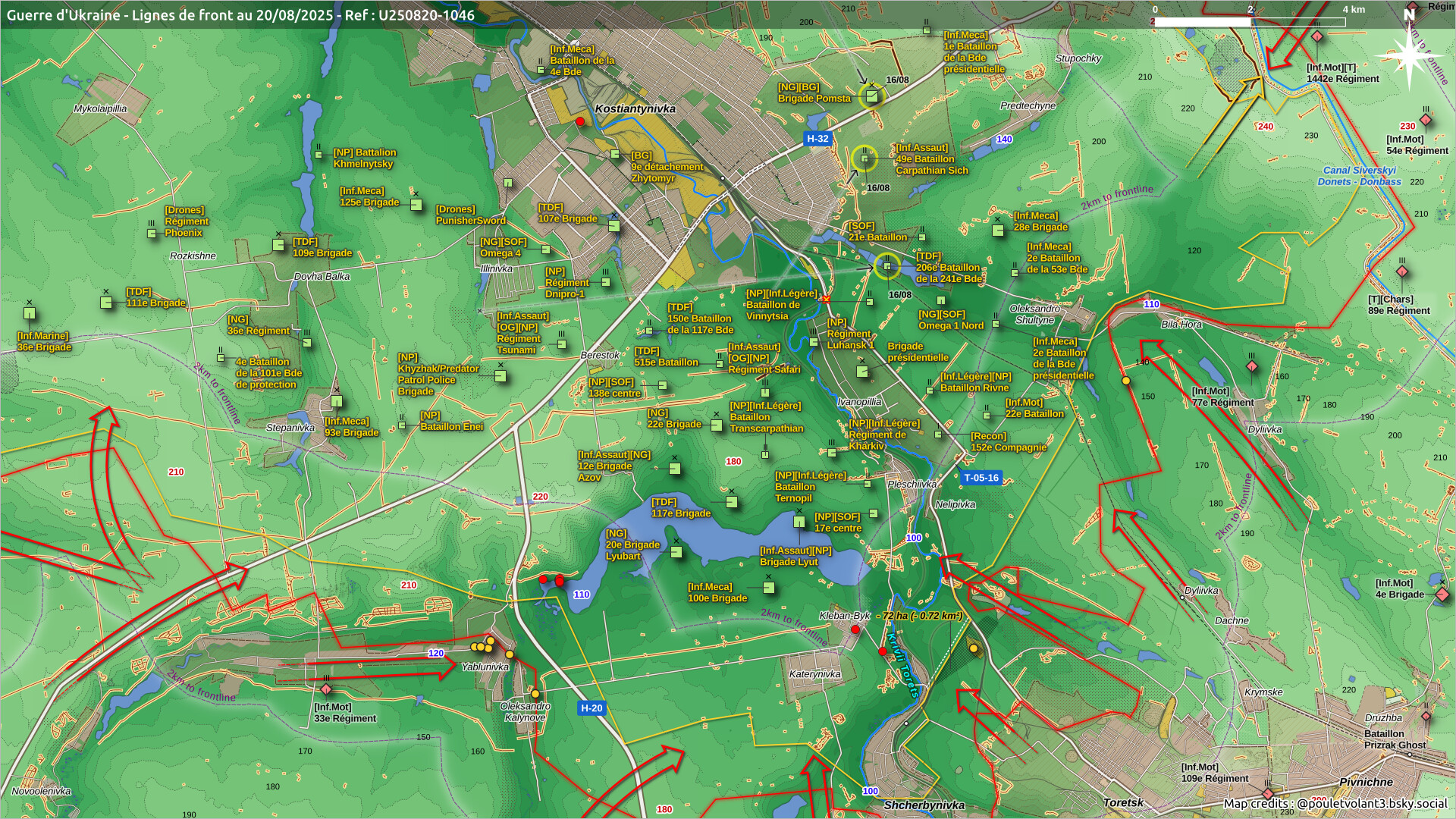This screenshot has width=1456, height=819.
Task: Click the T-05-16 road shield marker
Action: [981, 478]
